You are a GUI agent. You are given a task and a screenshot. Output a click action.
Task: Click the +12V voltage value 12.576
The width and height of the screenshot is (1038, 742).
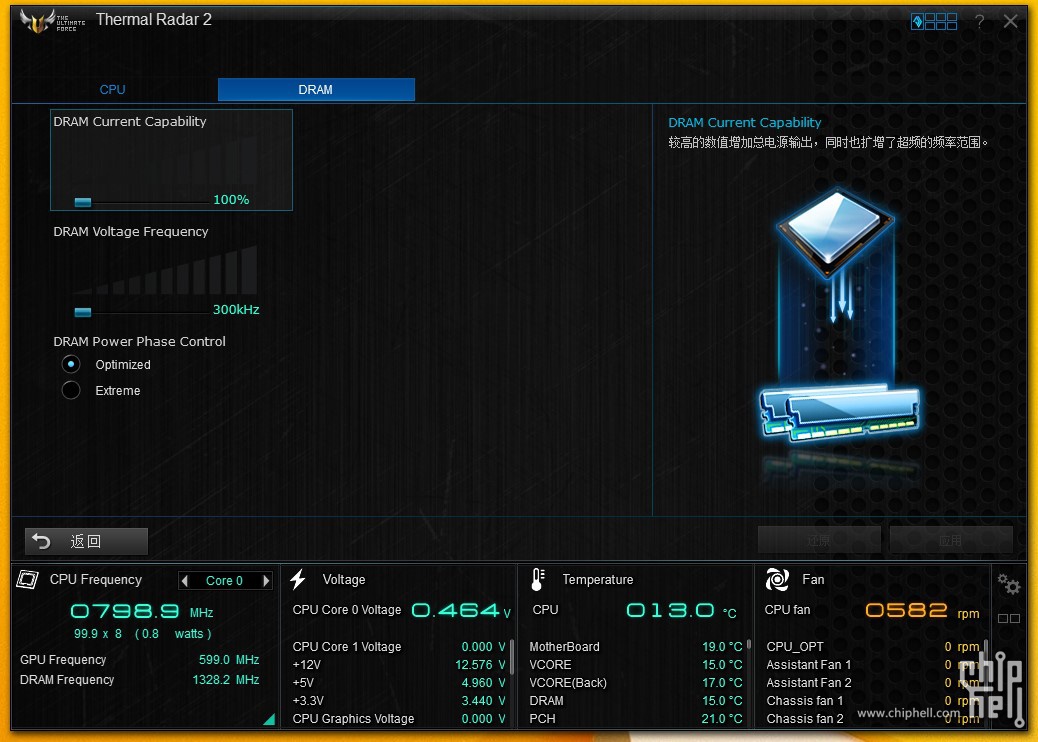coord(480,665)
